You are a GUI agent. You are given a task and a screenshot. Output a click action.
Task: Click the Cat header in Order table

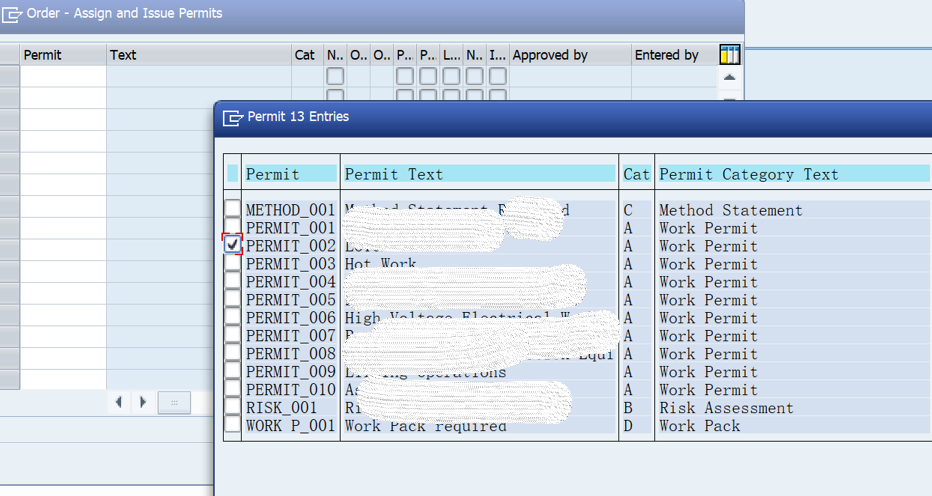tap(307, 55)
